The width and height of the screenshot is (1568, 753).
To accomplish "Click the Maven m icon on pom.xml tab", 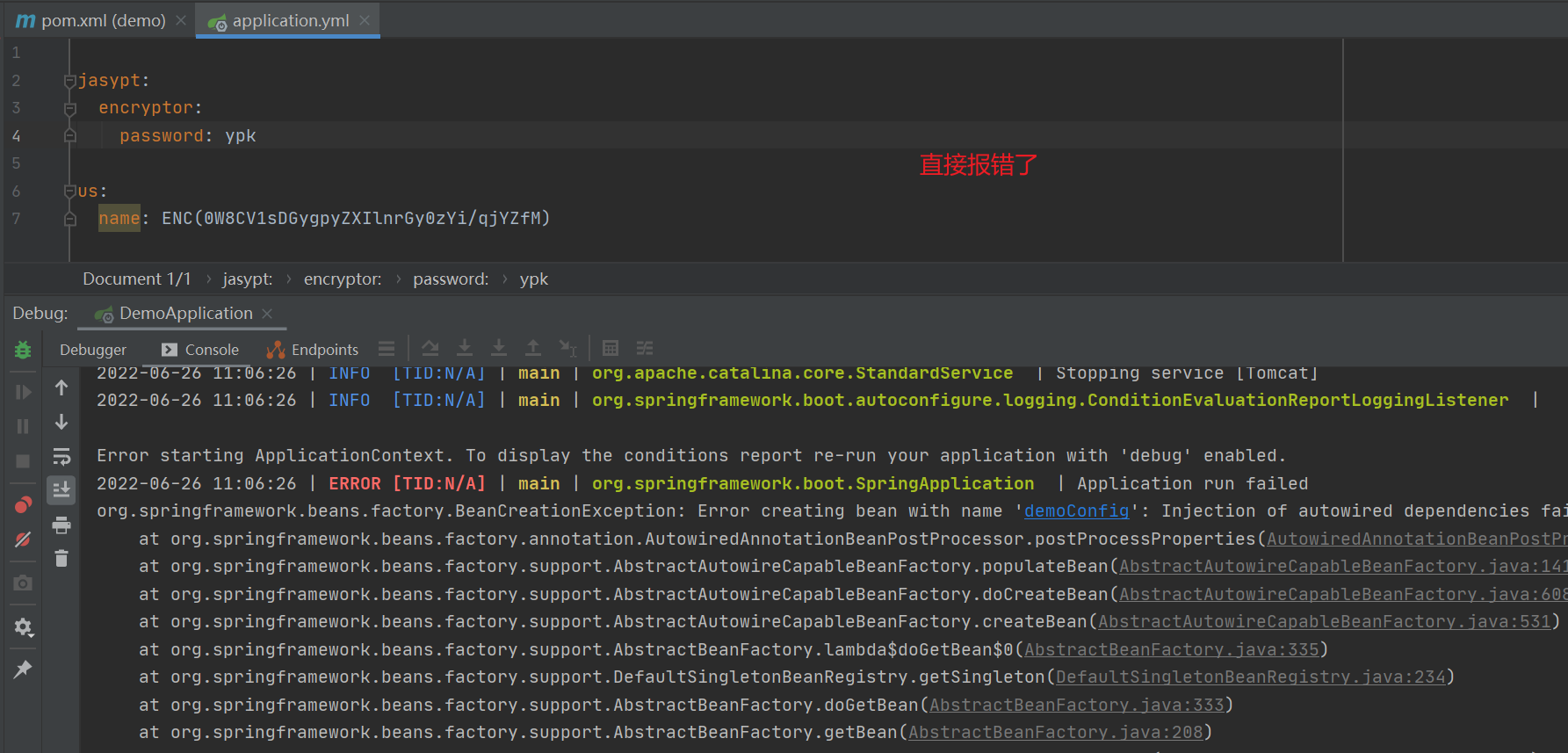I will pyautogui.click(x=25, y=20).
